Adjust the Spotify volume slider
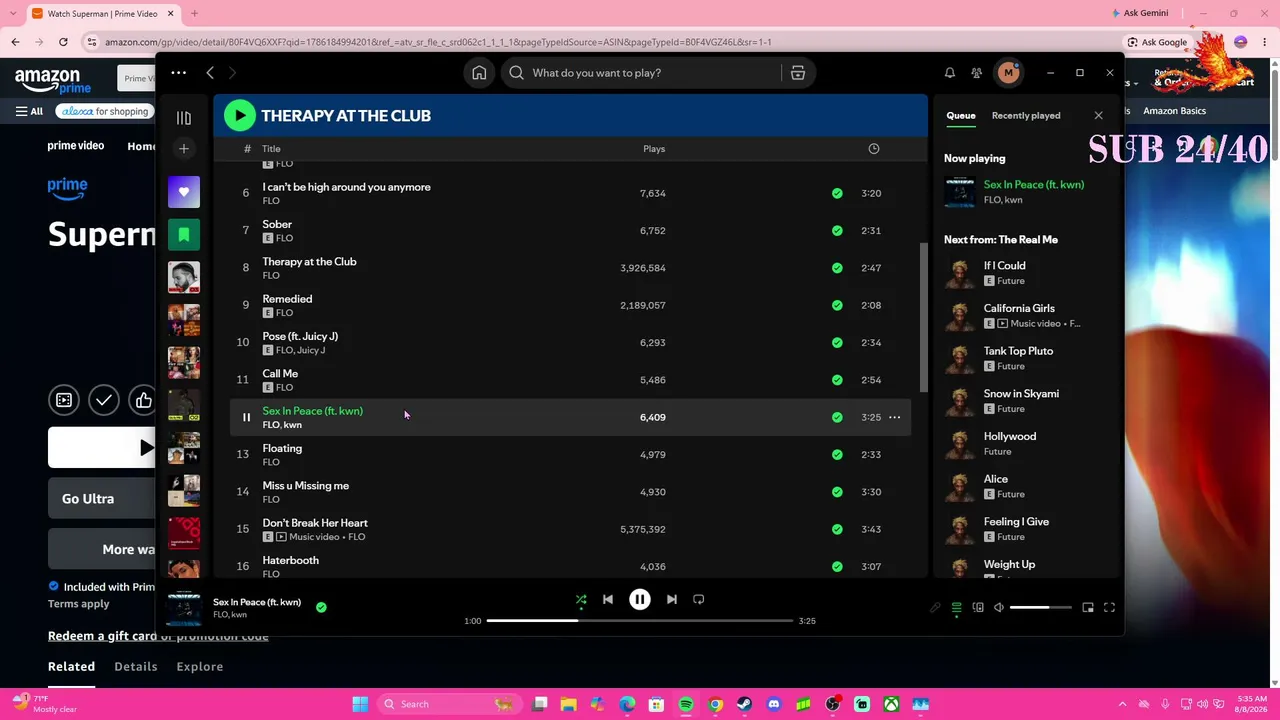 click(x=1040, y=608)
